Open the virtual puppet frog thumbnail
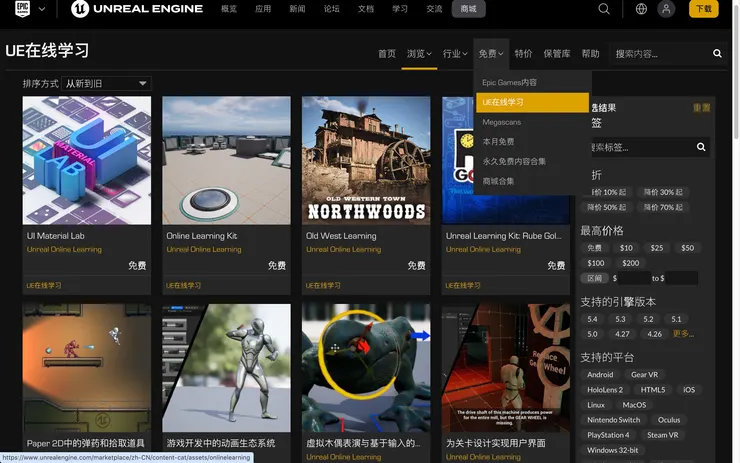Viewport: 740px width, 463px height. click(x=366, y=368)
